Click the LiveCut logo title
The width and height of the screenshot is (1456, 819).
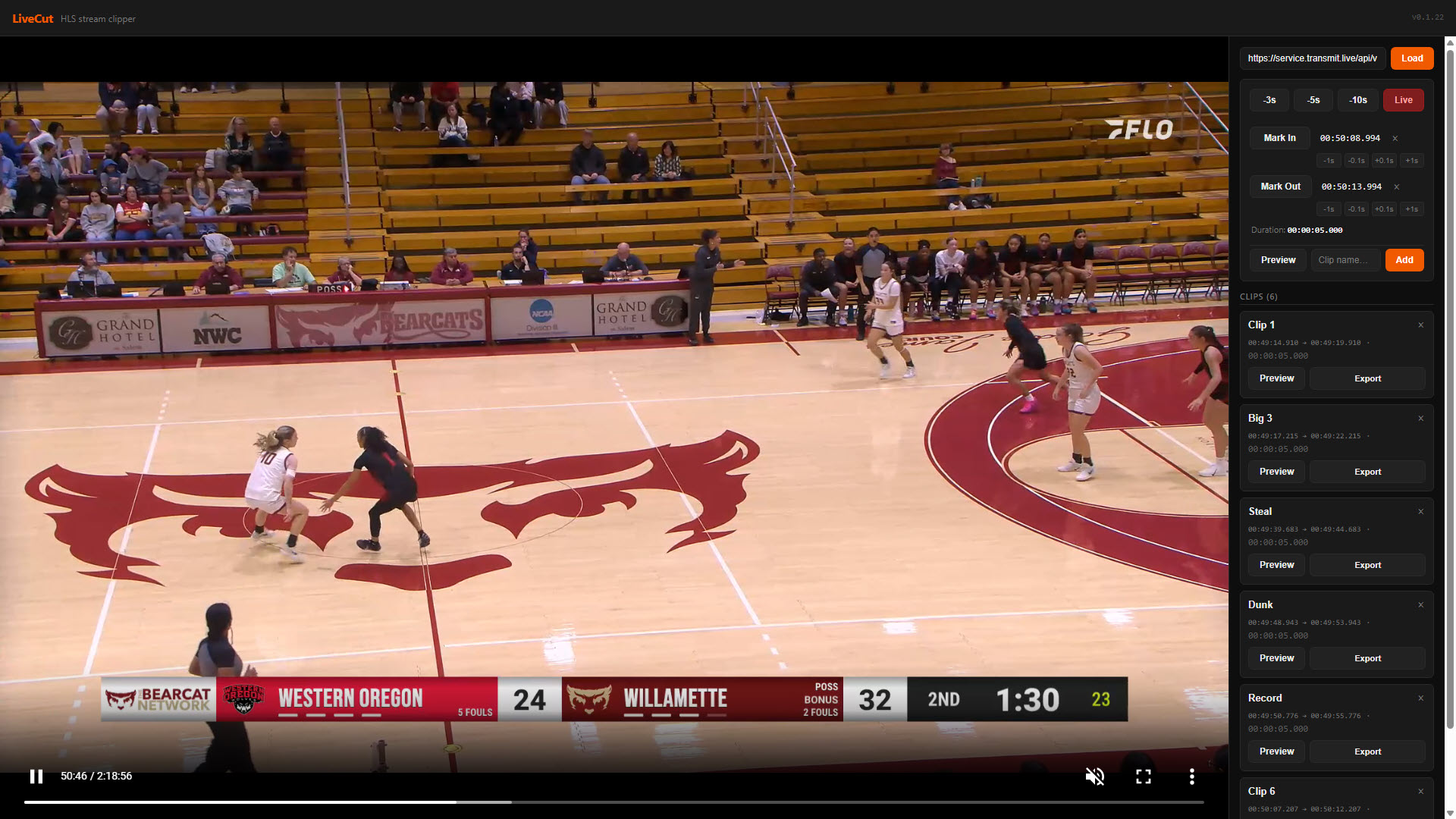tap(33, 18)
